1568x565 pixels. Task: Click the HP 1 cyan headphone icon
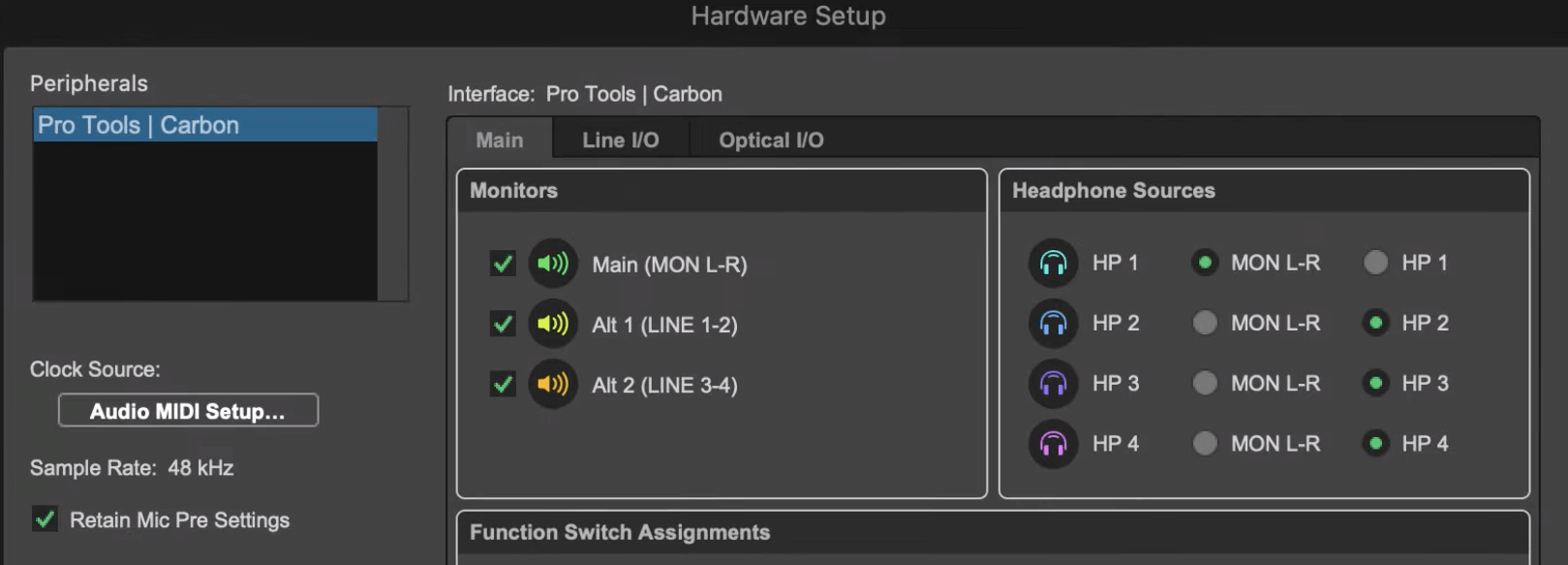[1053, 263]
